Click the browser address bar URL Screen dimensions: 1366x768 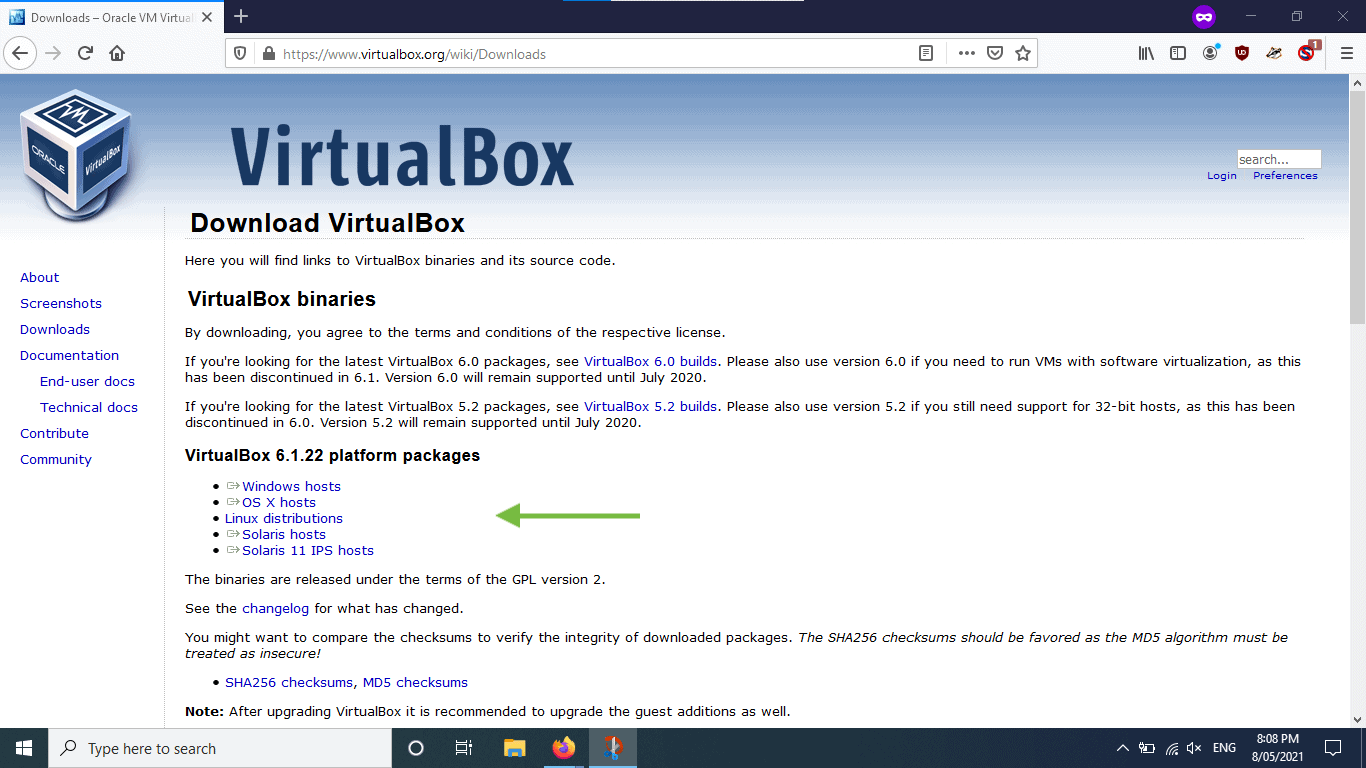(414, 54)
